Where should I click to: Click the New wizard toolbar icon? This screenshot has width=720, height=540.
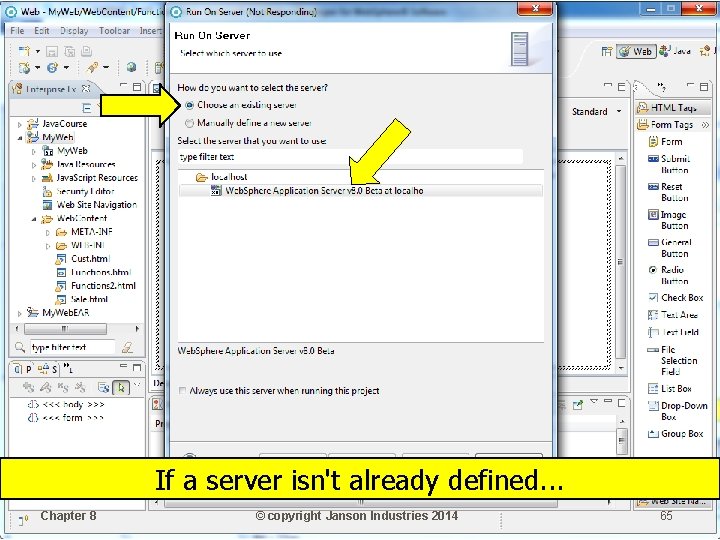point(24,51)
